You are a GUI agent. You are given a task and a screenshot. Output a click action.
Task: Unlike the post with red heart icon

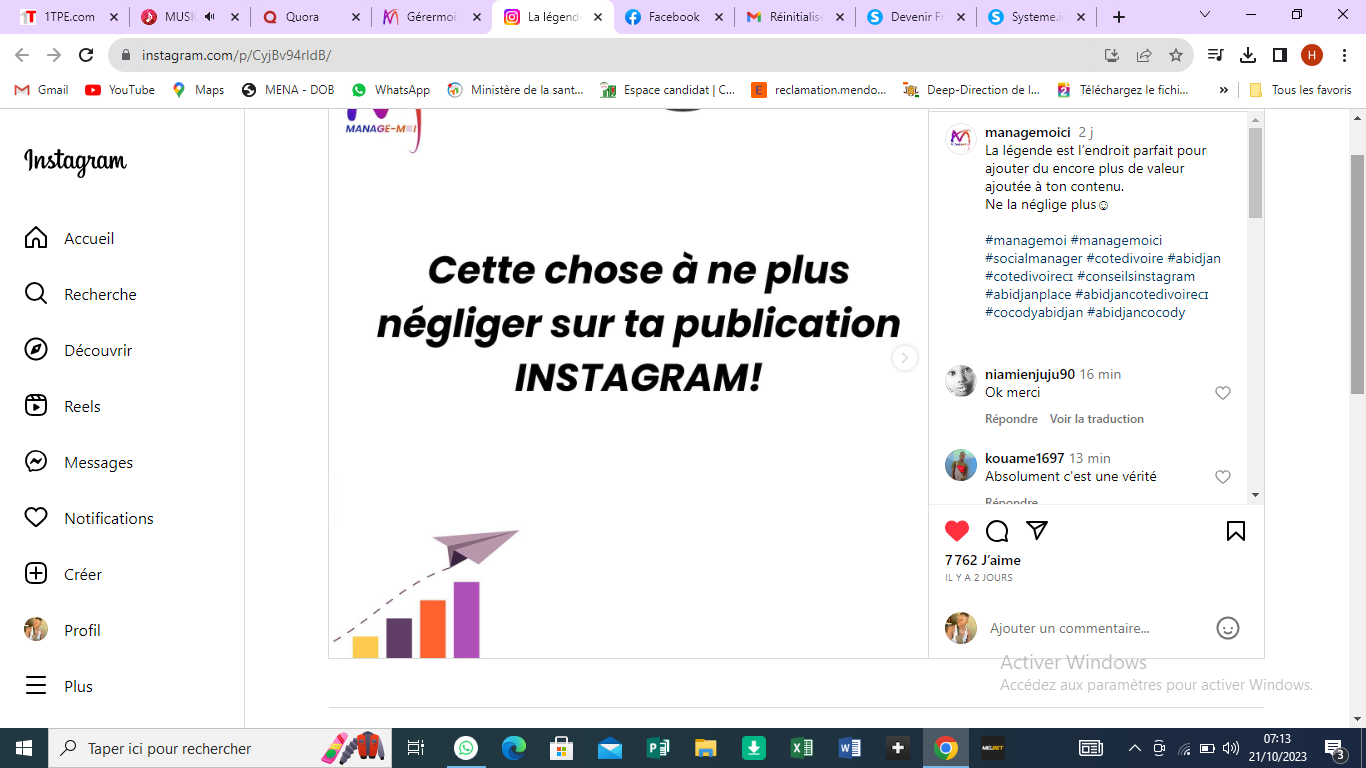tap(957, 531)
